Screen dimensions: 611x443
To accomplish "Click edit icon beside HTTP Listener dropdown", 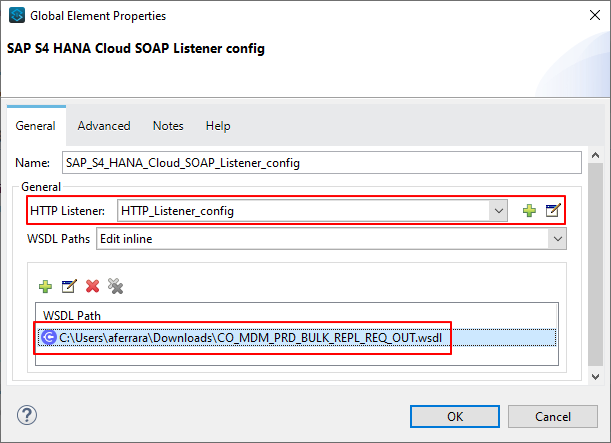I will pos(552,210).
